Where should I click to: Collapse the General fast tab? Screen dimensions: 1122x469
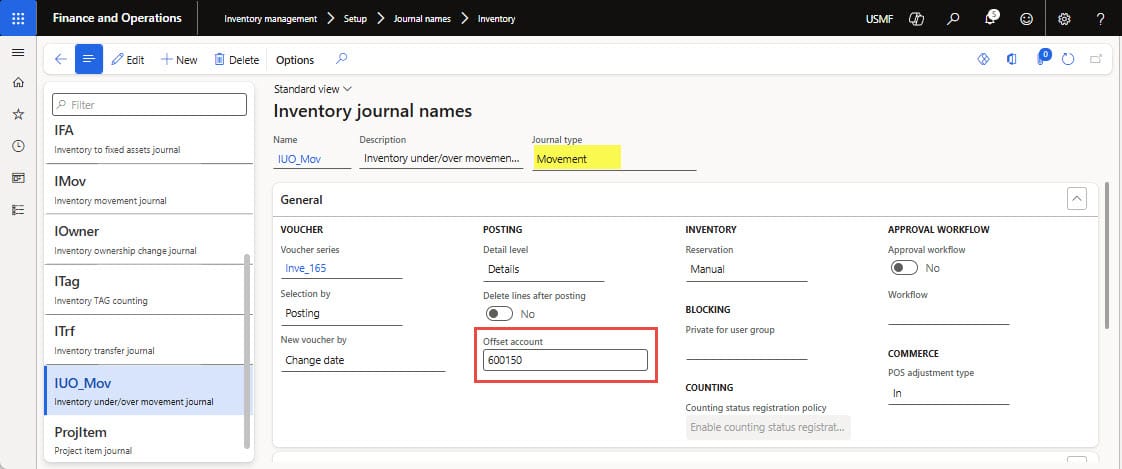[1077, 199]
